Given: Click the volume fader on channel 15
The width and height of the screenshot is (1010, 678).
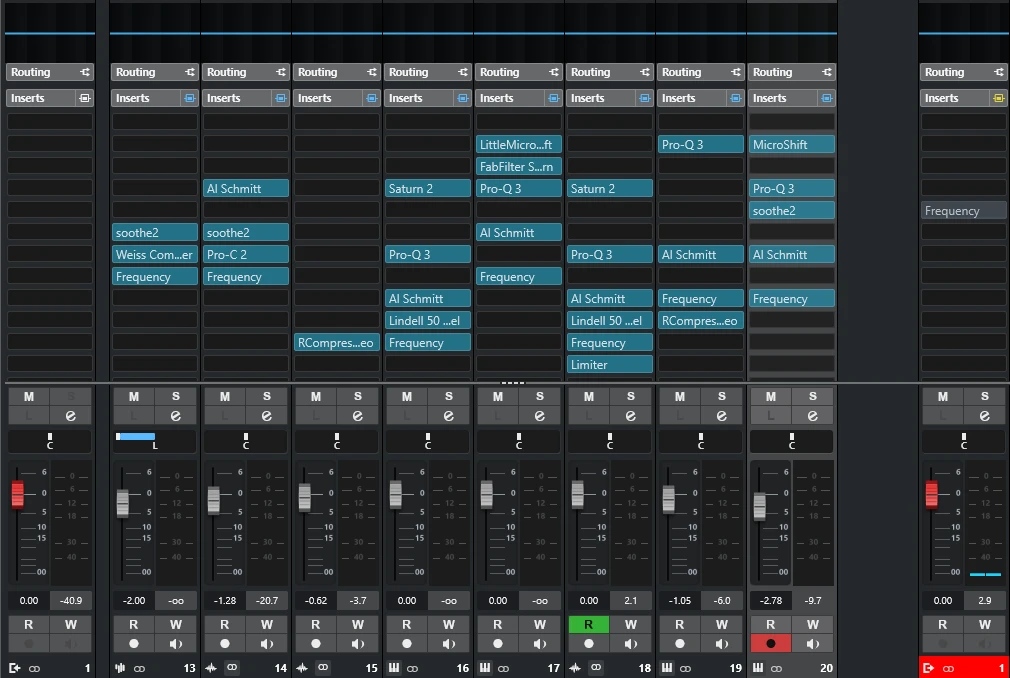Looking at the screenshot, I should tap(304, 497).
